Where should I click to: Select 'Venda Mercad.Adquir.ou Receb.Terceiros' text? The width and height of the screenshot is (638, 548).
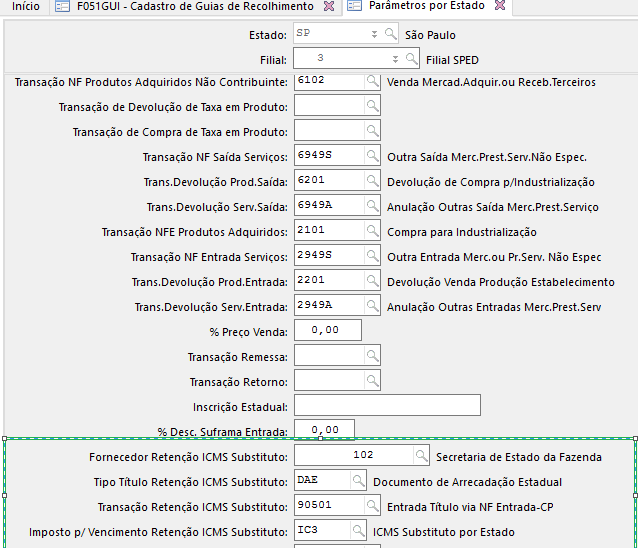[491, 82]
